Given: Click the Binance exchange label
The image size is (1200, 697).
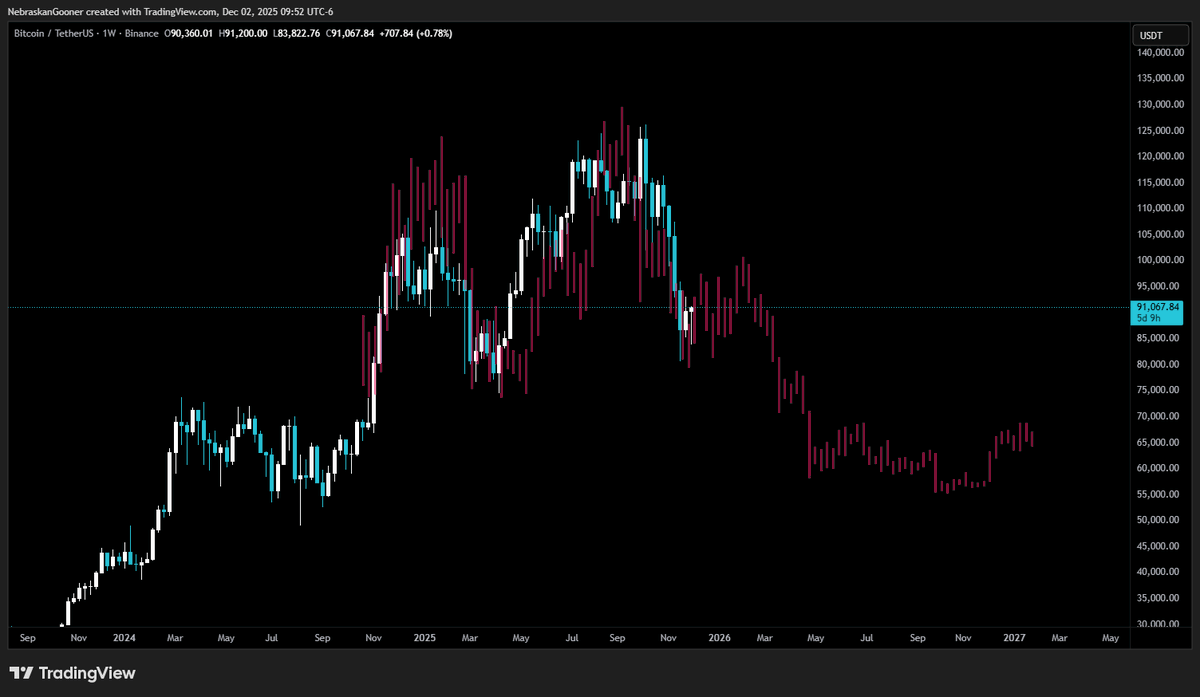Looking at the screenshot, I should click(x=141, y=33).
